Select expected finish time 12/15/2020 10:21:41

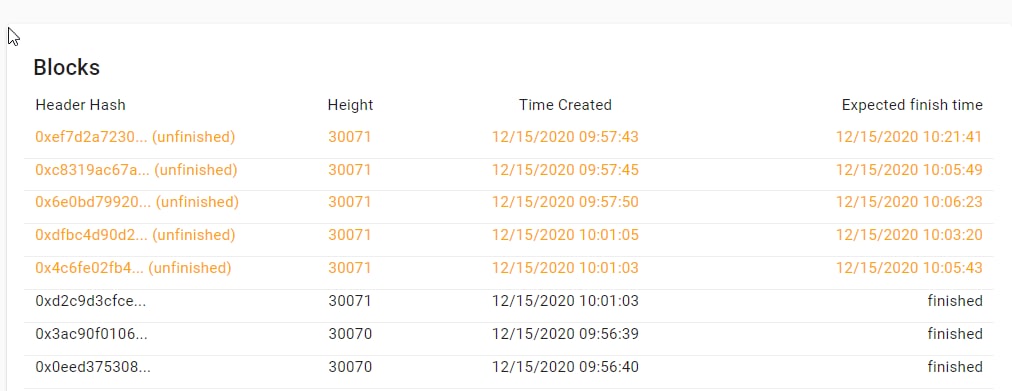(909, 137)
